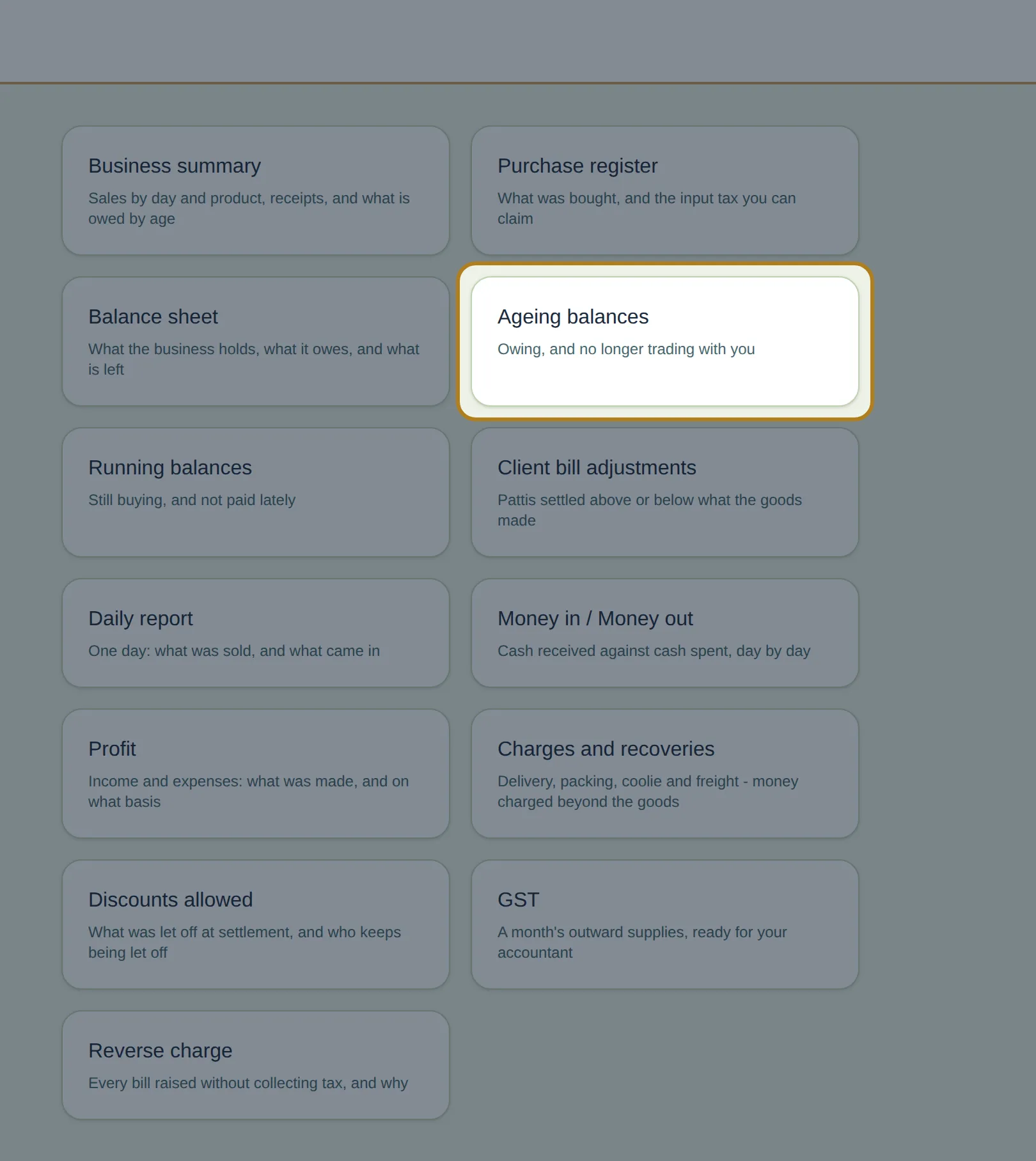This screenshot has width=1036, height=1161.
Task: Open Charges and recoveries report
Action: click(x=665, y=774)
